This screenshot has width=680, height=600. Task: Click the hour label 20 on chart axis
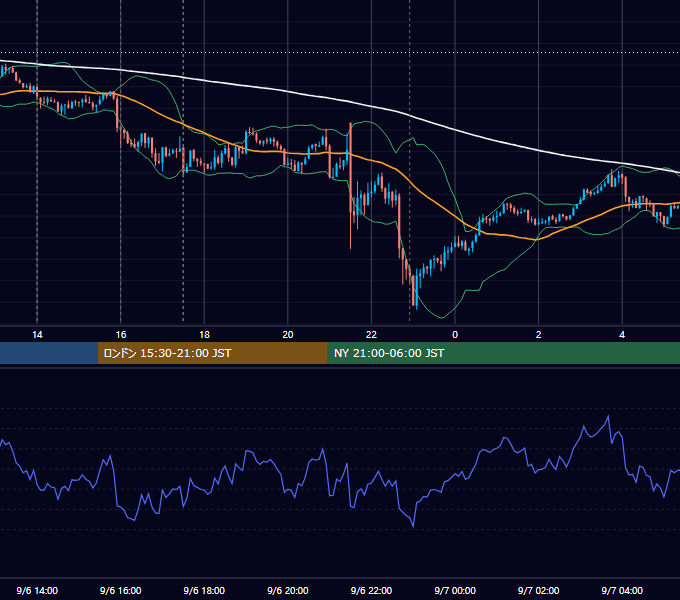point(288,335)
